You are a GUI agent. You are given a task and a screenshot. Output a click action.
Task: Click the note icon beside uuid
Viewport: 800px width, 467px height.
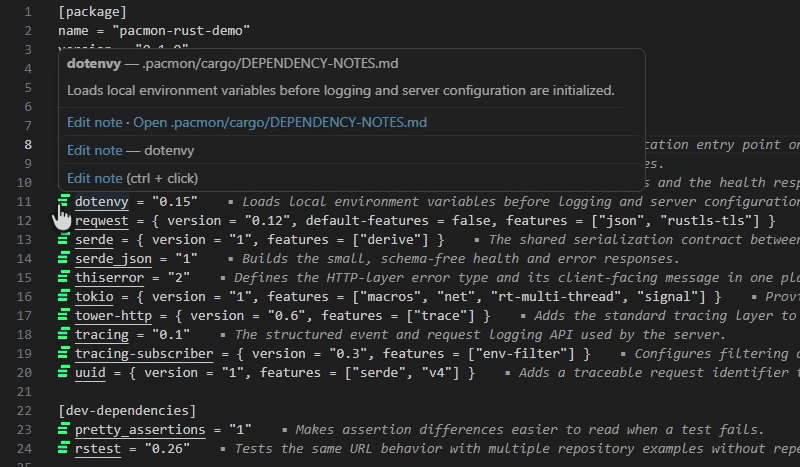click(x=63, y=372)
